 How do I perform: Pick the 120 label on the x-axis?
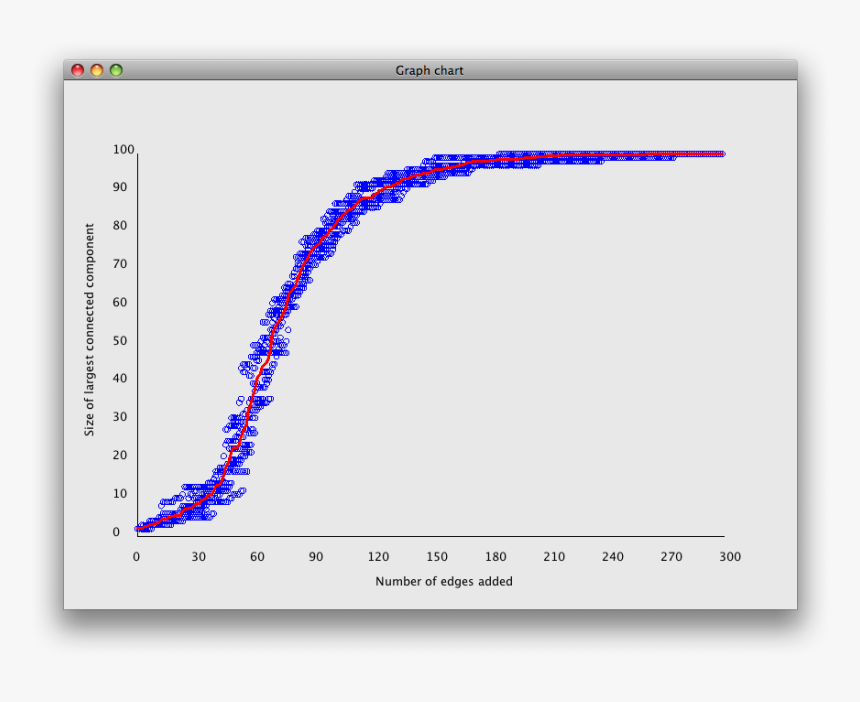click(x=378, y=557)
